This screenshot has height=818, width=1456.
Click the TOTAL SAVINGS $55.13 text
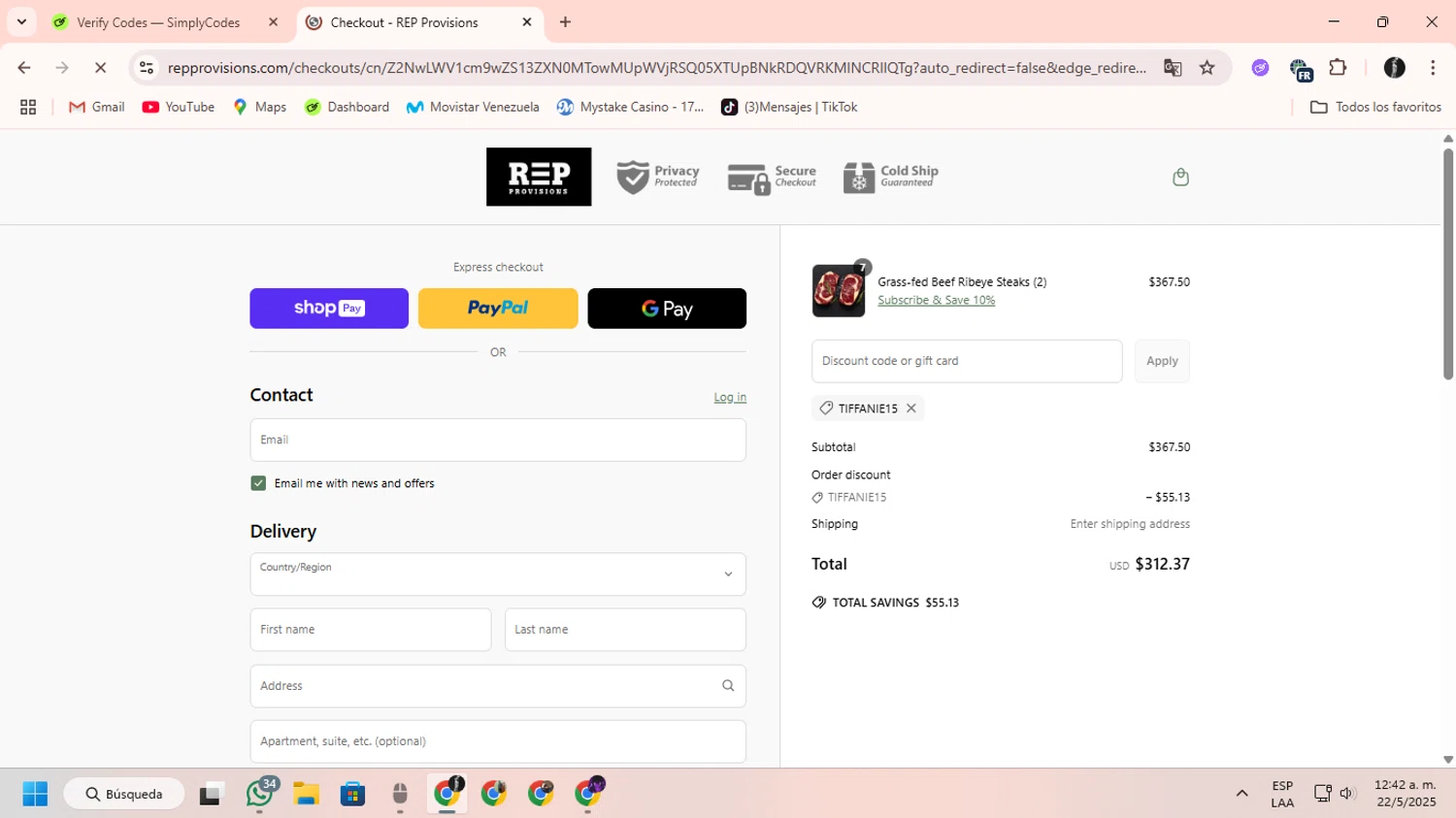coord(895,603)
